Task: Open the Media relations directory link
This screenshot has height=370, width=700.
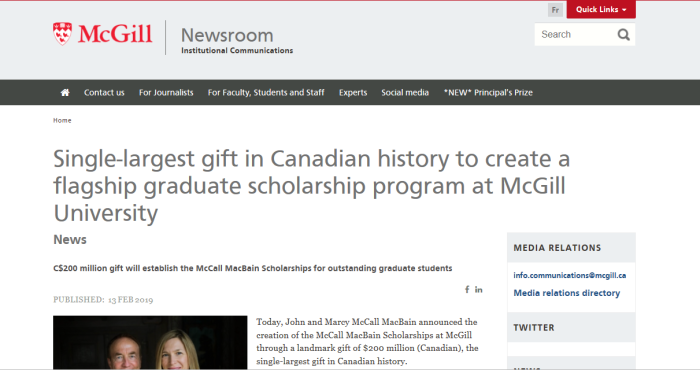Action: (567, 293)
